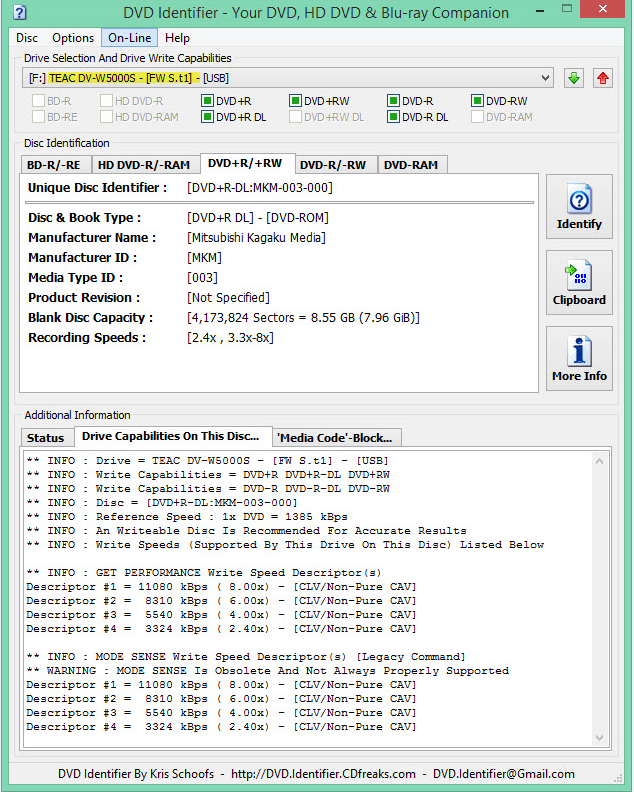Toggle the DVD-RW checkbox
This screenshot has height=792, width=634.
(477, 101)
